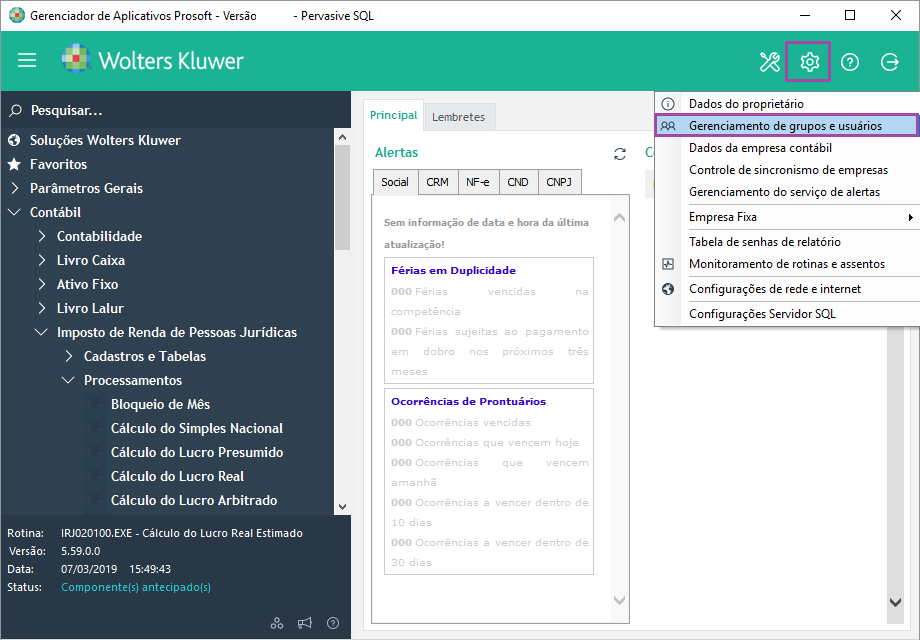Click the Favoritos star icon
The height and width of the screenshot is (640, 920).
(x=15, y=164)
